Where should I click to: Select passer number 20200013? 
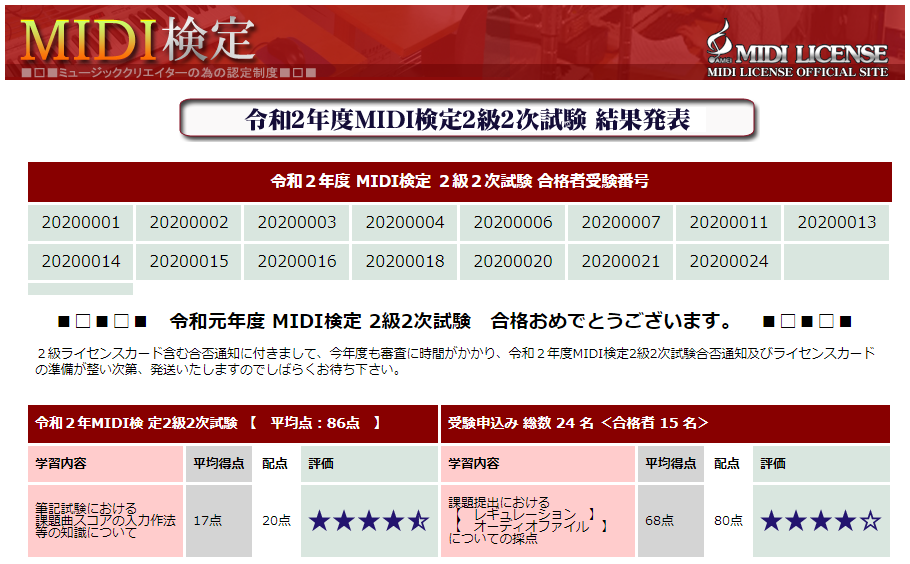click(x=836, y=223)
